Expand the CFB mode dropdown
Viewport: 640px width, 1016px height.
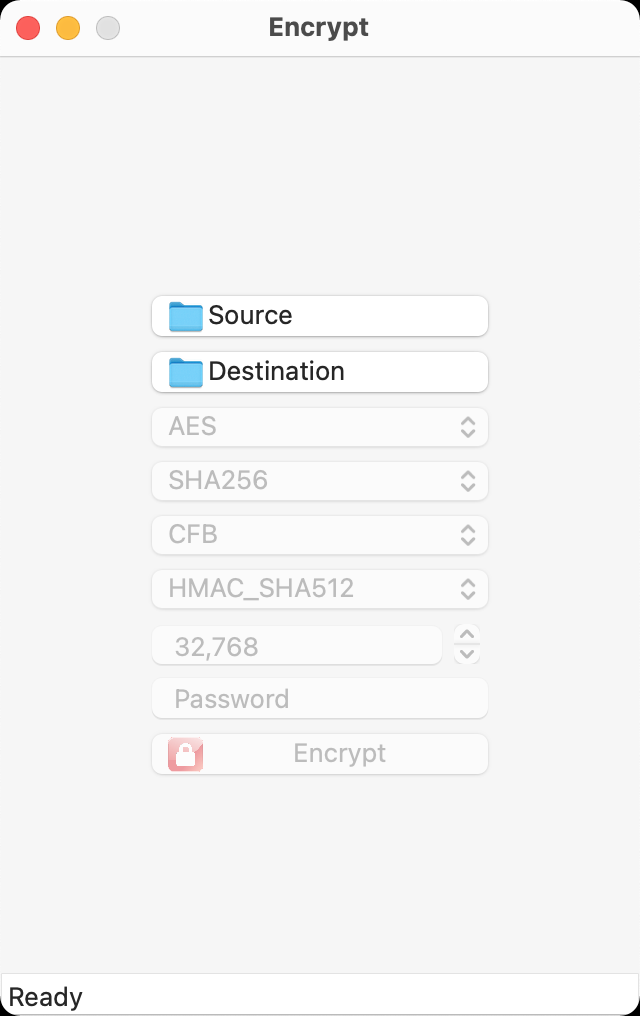[319, 535]
